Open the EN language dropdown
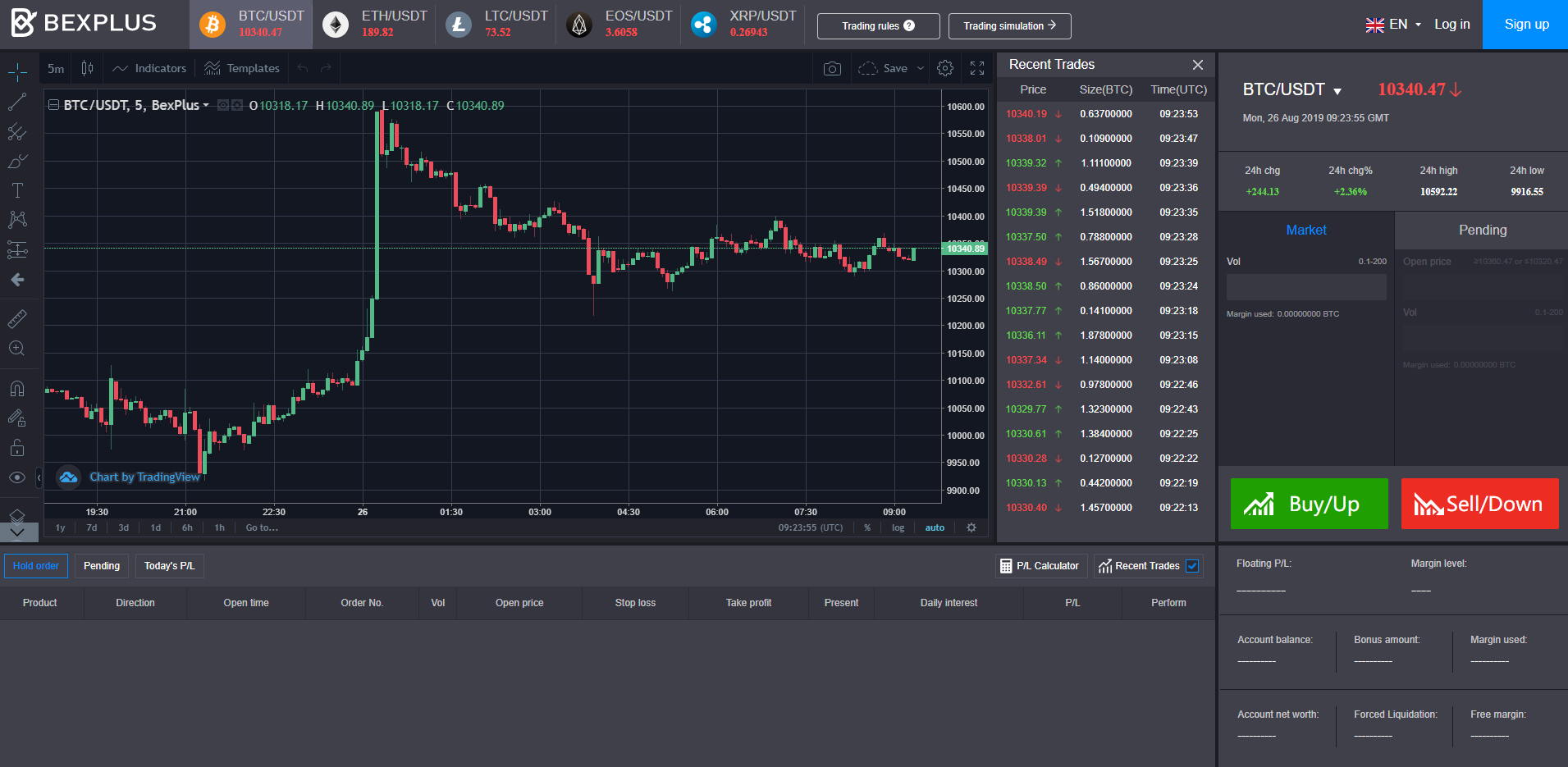The image size is (1568, 767). tap(1393, 25)
